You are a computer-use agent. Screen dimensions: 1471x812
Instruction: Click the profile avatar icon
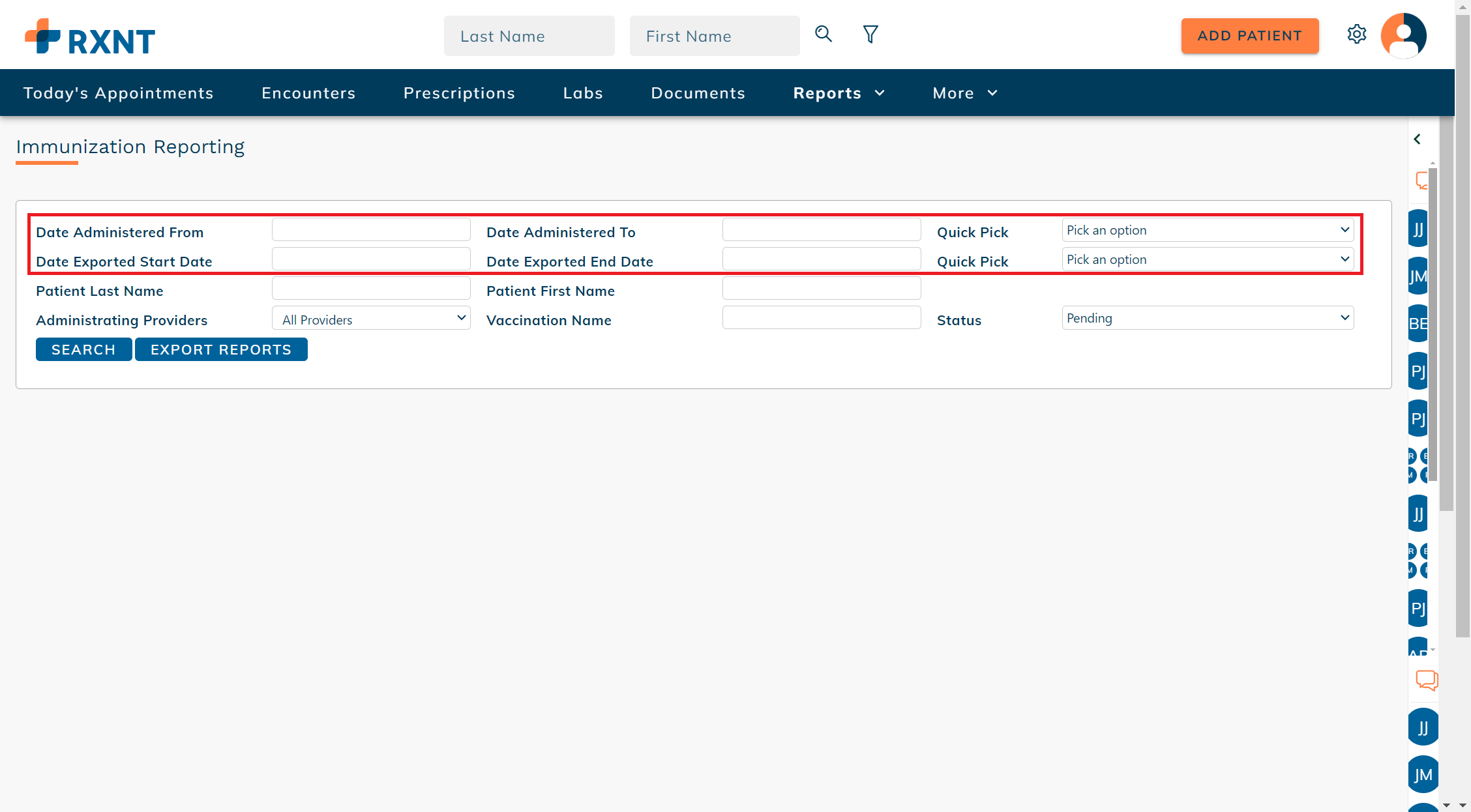1403,35
